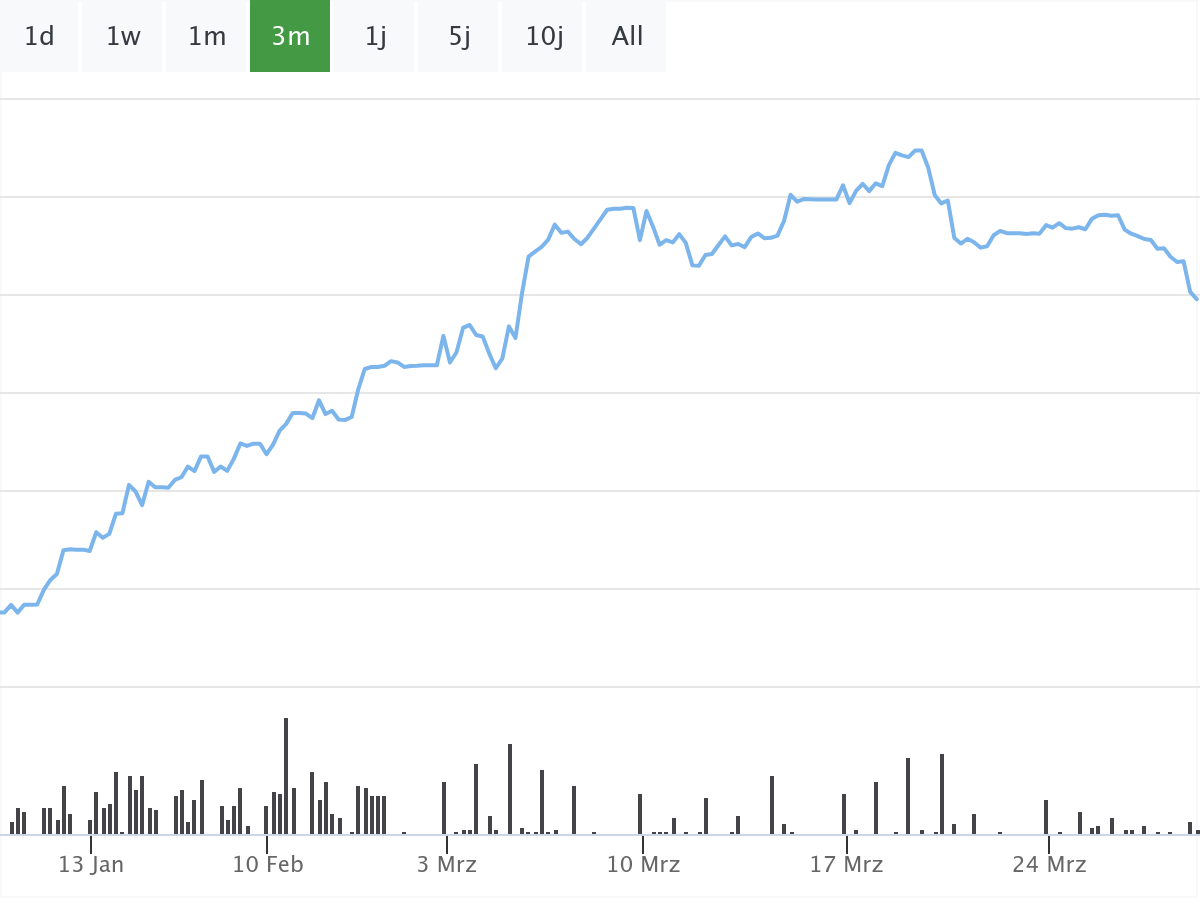The width and height of the screenshot is (1200, 900).
Task: Click the left start of the price line
Action: 3,611
